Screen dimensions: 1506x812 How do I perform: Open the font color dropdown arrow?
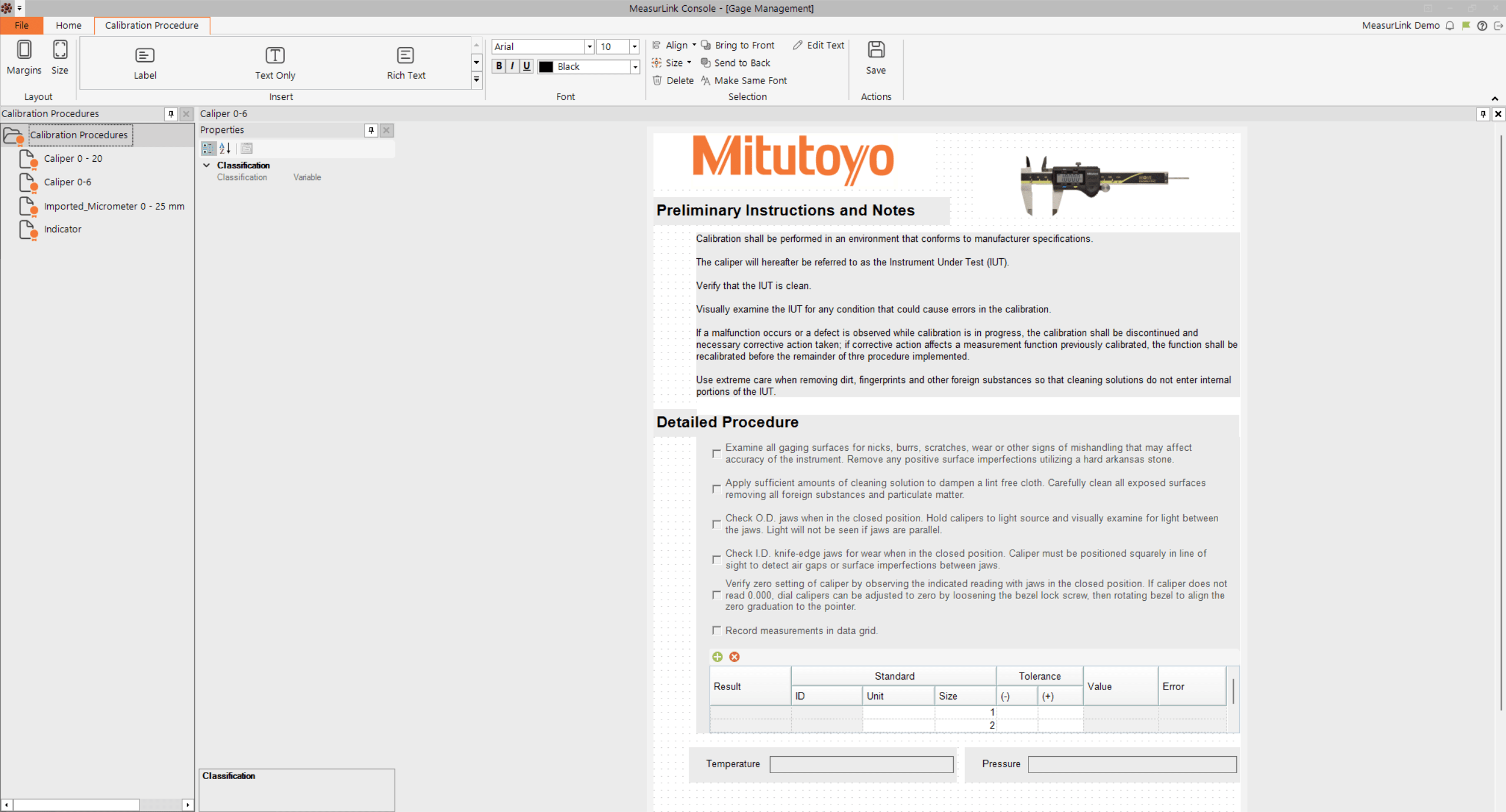(x=635, y=67)
